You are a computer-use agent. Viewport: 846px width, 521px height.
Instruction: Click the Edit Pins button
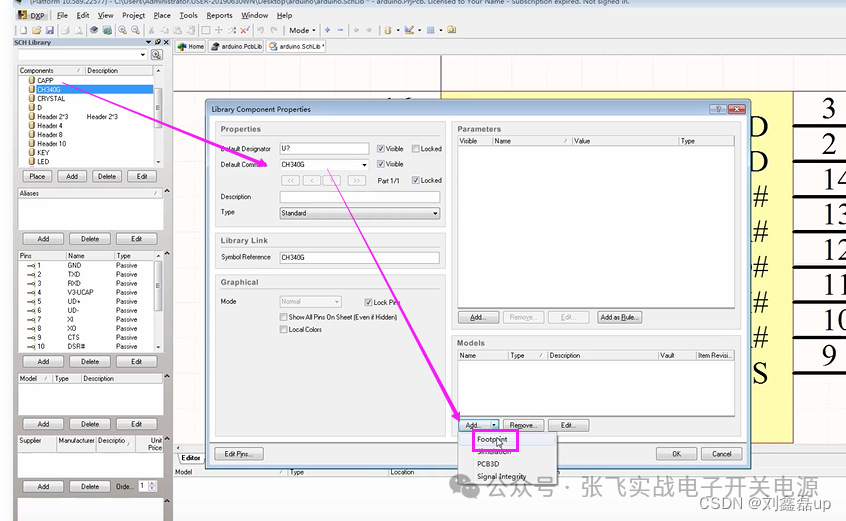point(238,454)
